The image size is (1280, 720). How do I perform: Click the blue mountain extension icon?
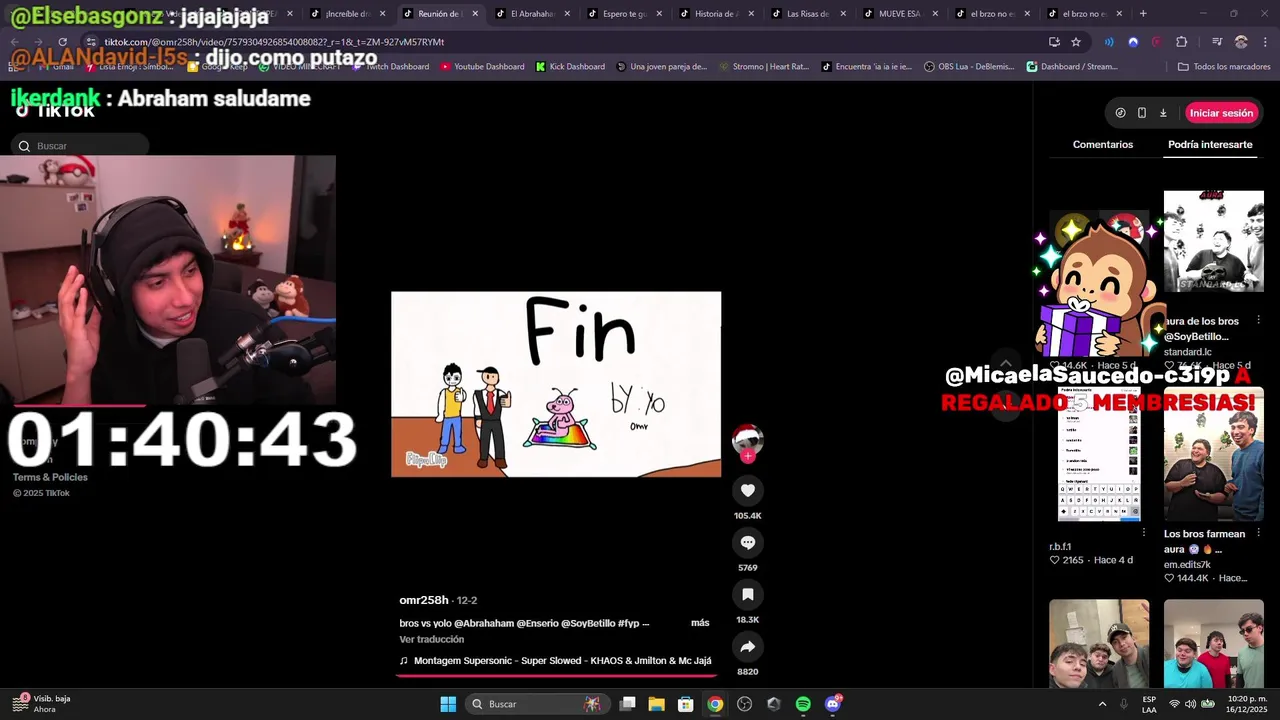point(1133,42)
